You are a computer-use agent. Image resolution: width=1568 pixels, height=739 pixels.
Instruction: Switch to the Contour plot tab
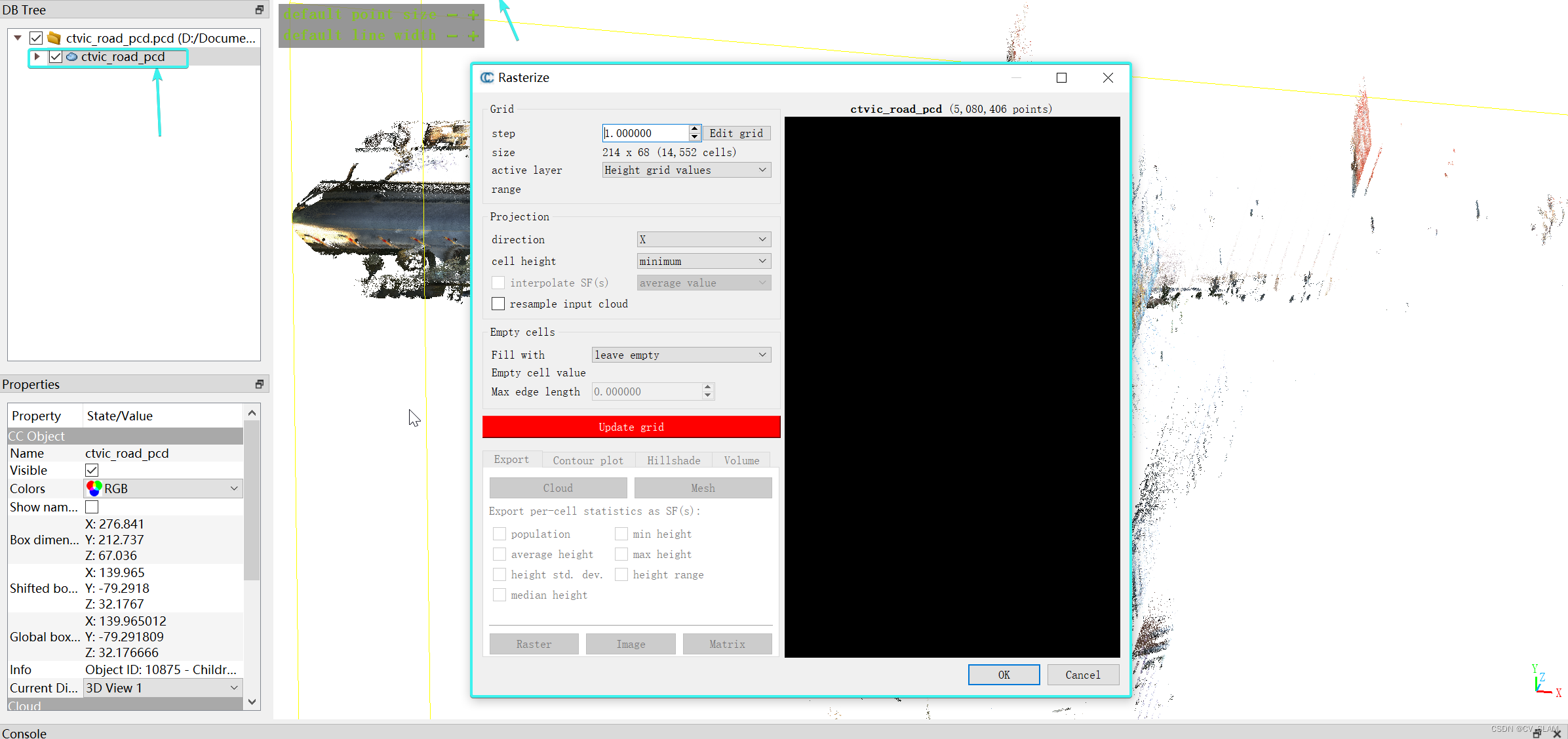coord(588,460)
